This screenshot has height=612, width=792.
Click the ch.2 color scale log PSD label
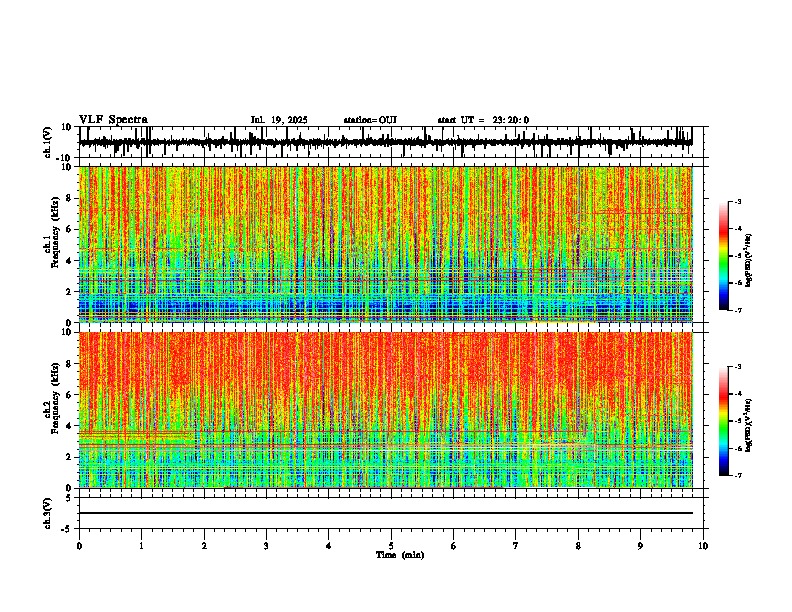point(749,425)
